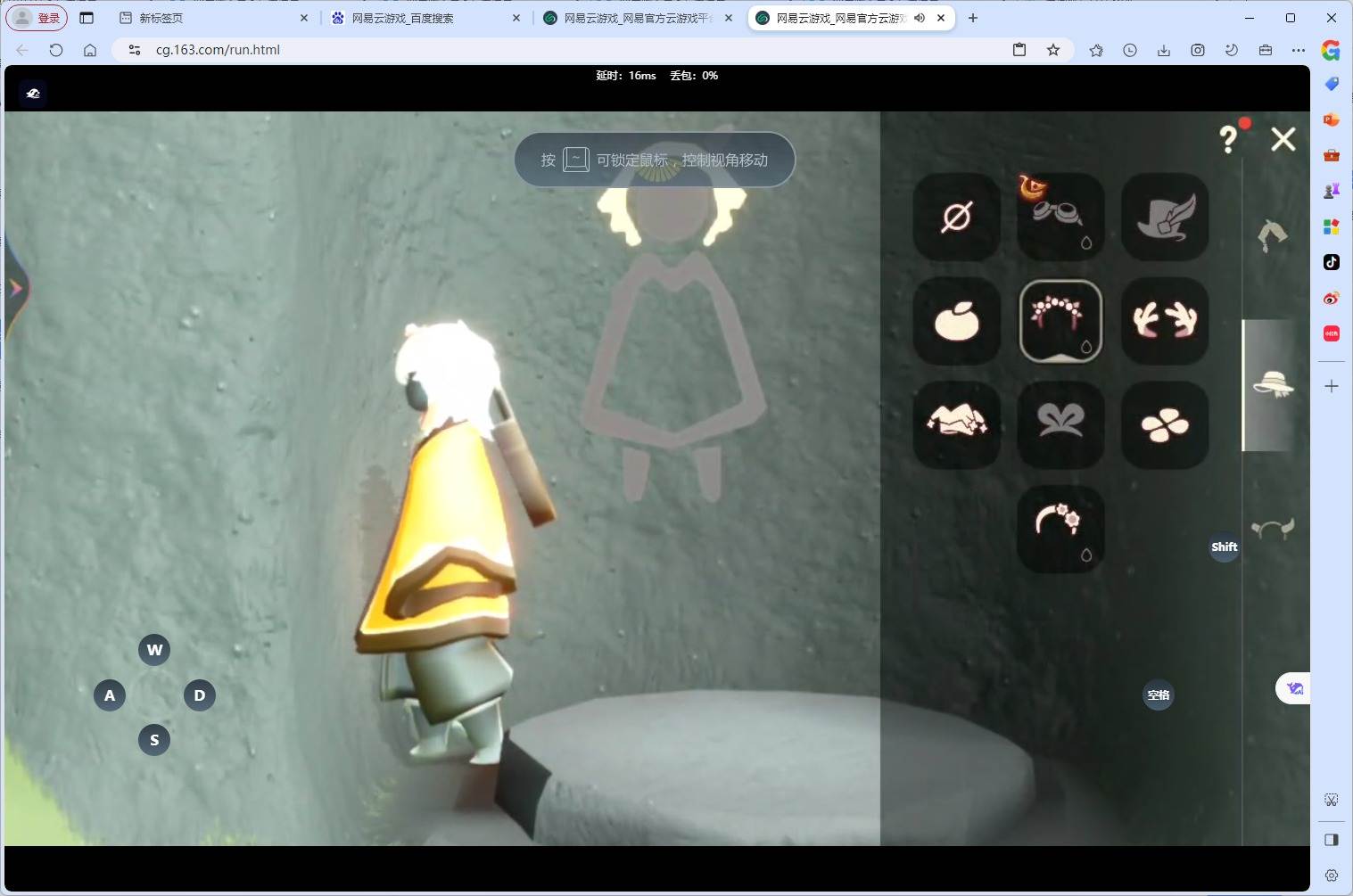Close the in-game wardrobe panel
This screenshot has height=896, width=1353.
point(1283,139)
